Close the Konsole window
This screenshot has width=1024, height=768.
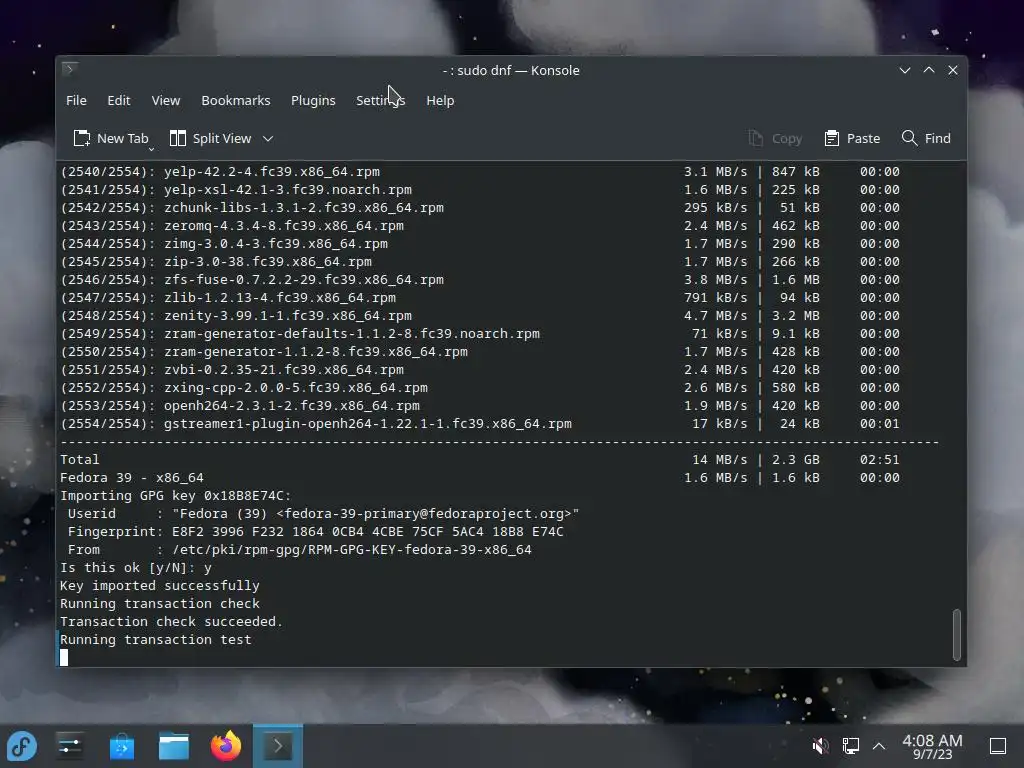tap(953, 70)
